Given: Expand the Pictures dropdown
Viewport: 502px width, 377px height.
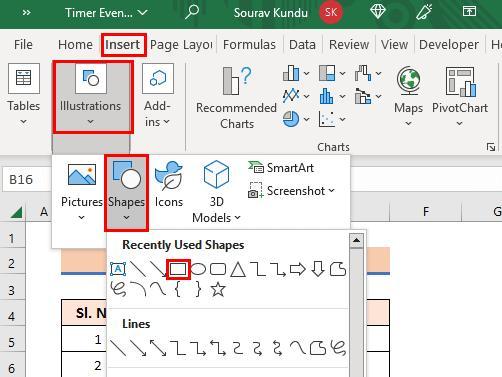Looking at the screenshot, I should click(82, 193).
